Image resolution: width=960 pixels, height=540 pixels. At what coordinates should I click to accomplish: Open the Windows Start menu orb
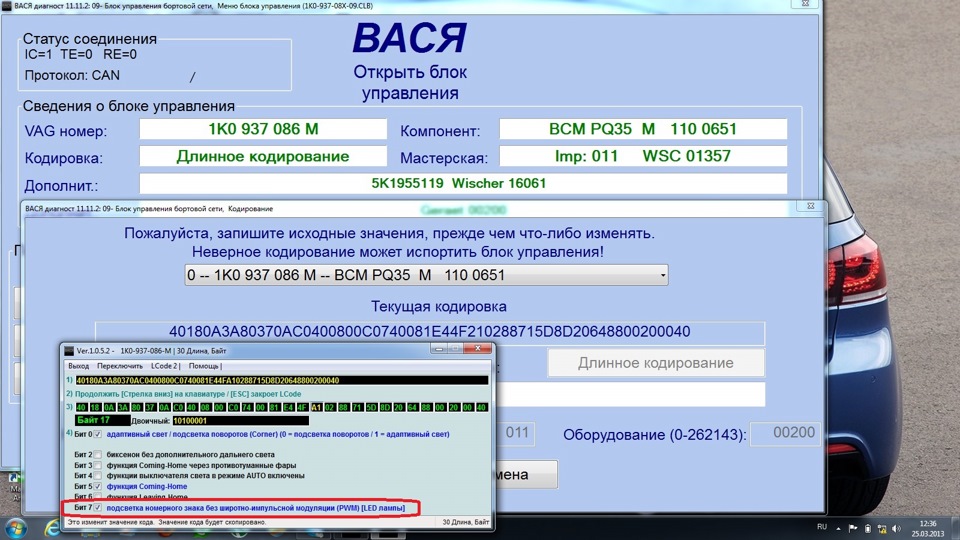coord(15,528)
